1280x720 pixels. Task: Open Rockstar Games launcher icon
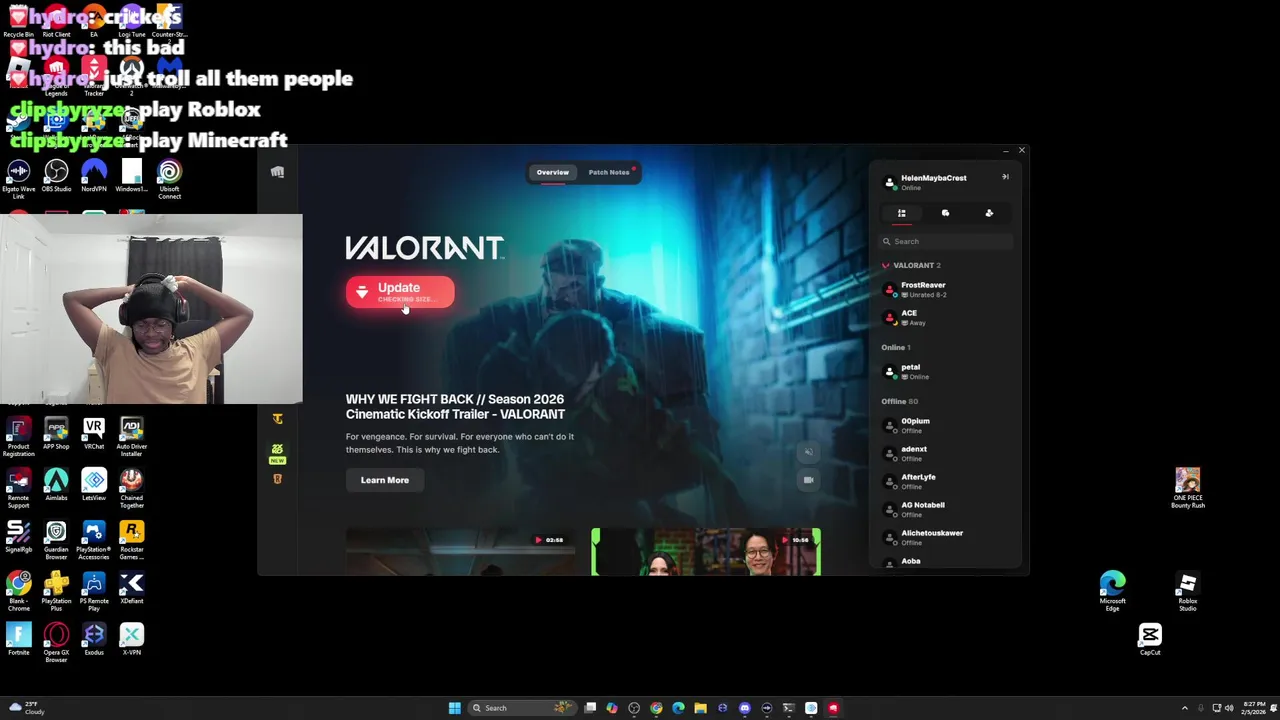131,540
